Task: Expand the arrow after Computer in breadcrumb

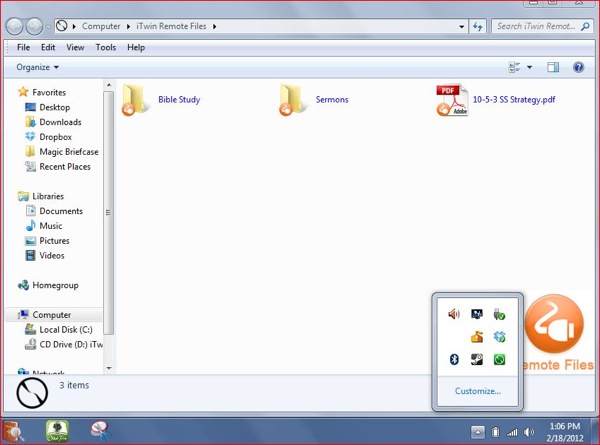Action: [x=128, y=26]
